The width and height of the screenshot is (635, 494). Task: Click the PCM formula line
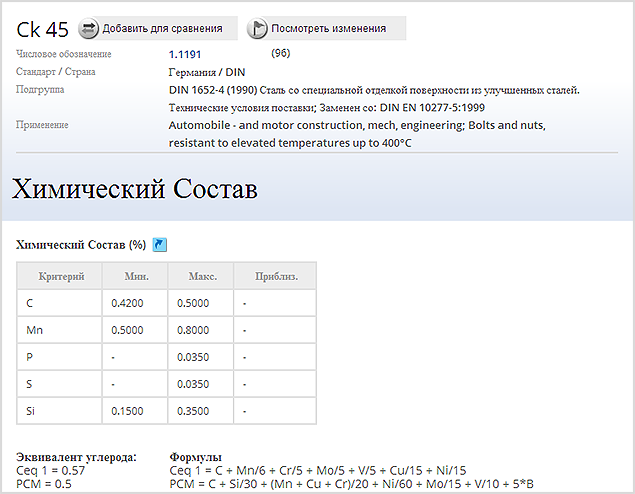tap(352, 484)
